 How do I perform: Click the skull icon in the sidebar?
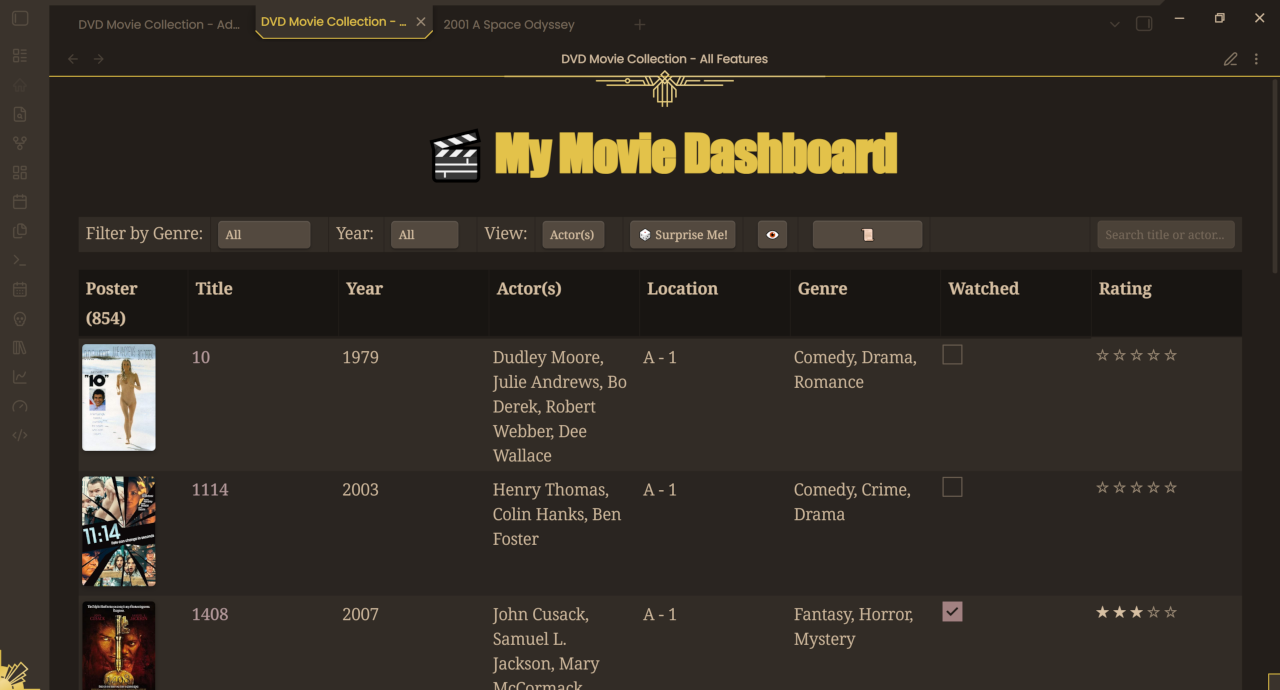point(20,317)
